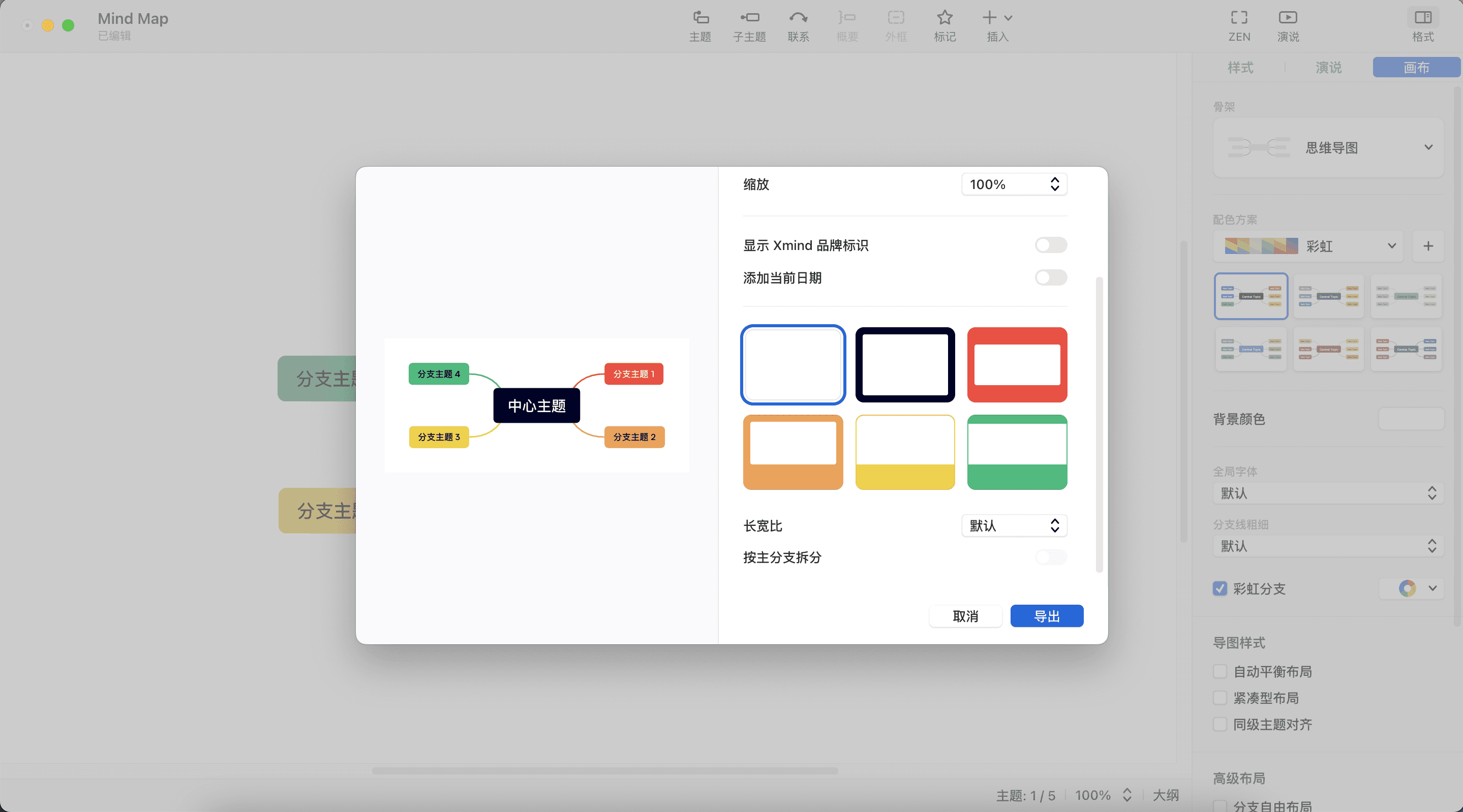
Task: Click the 子主题 (Subtopic) icon
Action: click(749, 25)
